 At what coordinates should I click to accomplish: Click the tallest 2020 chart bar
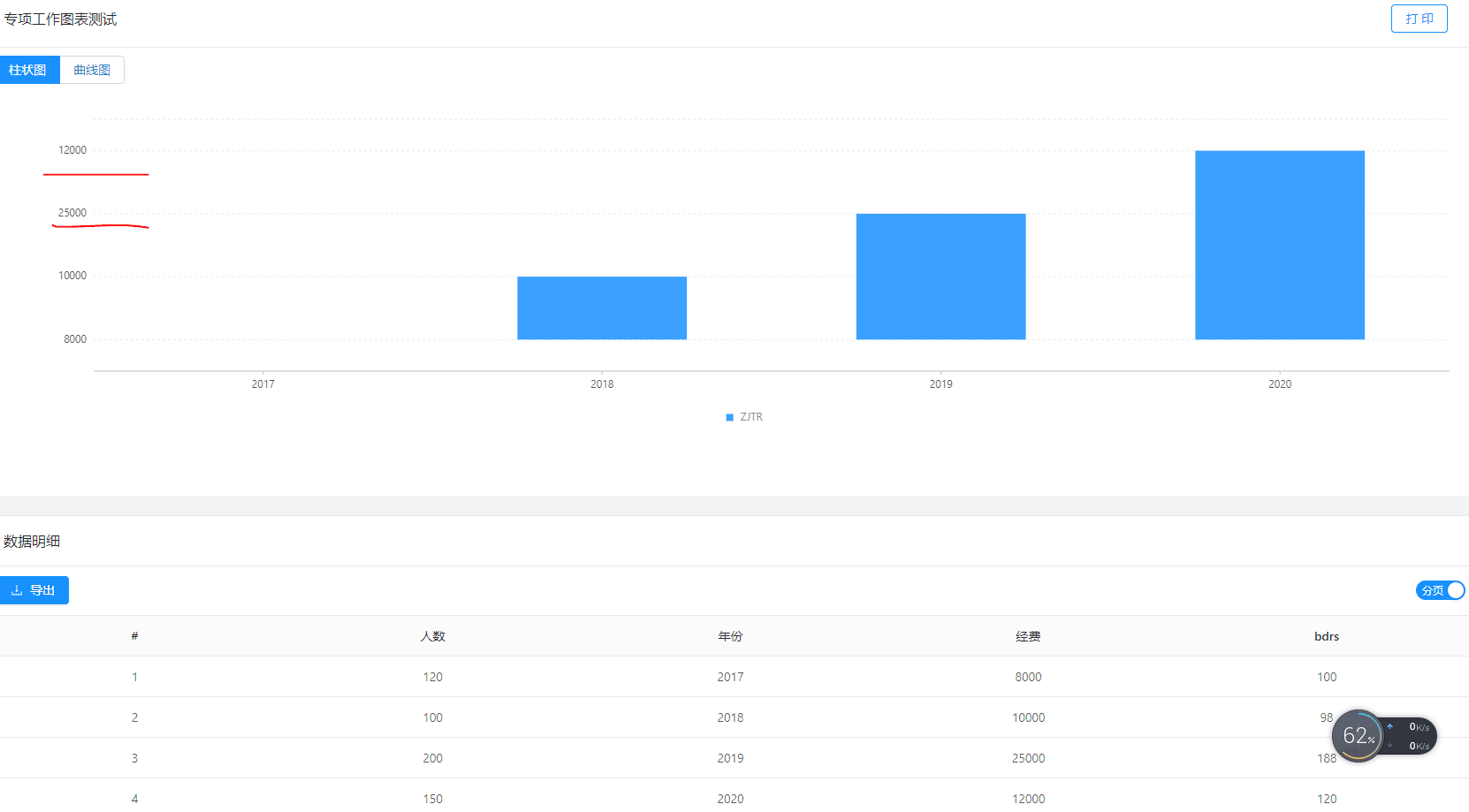[1279, 245]
